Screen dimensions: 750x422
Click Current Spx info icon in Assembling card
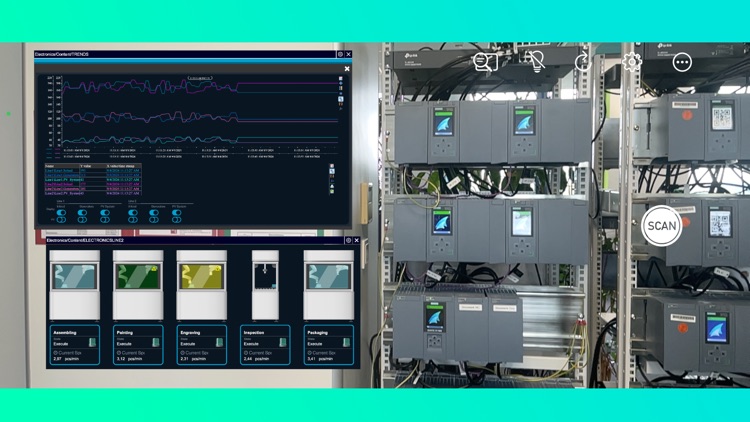[55, 353]
